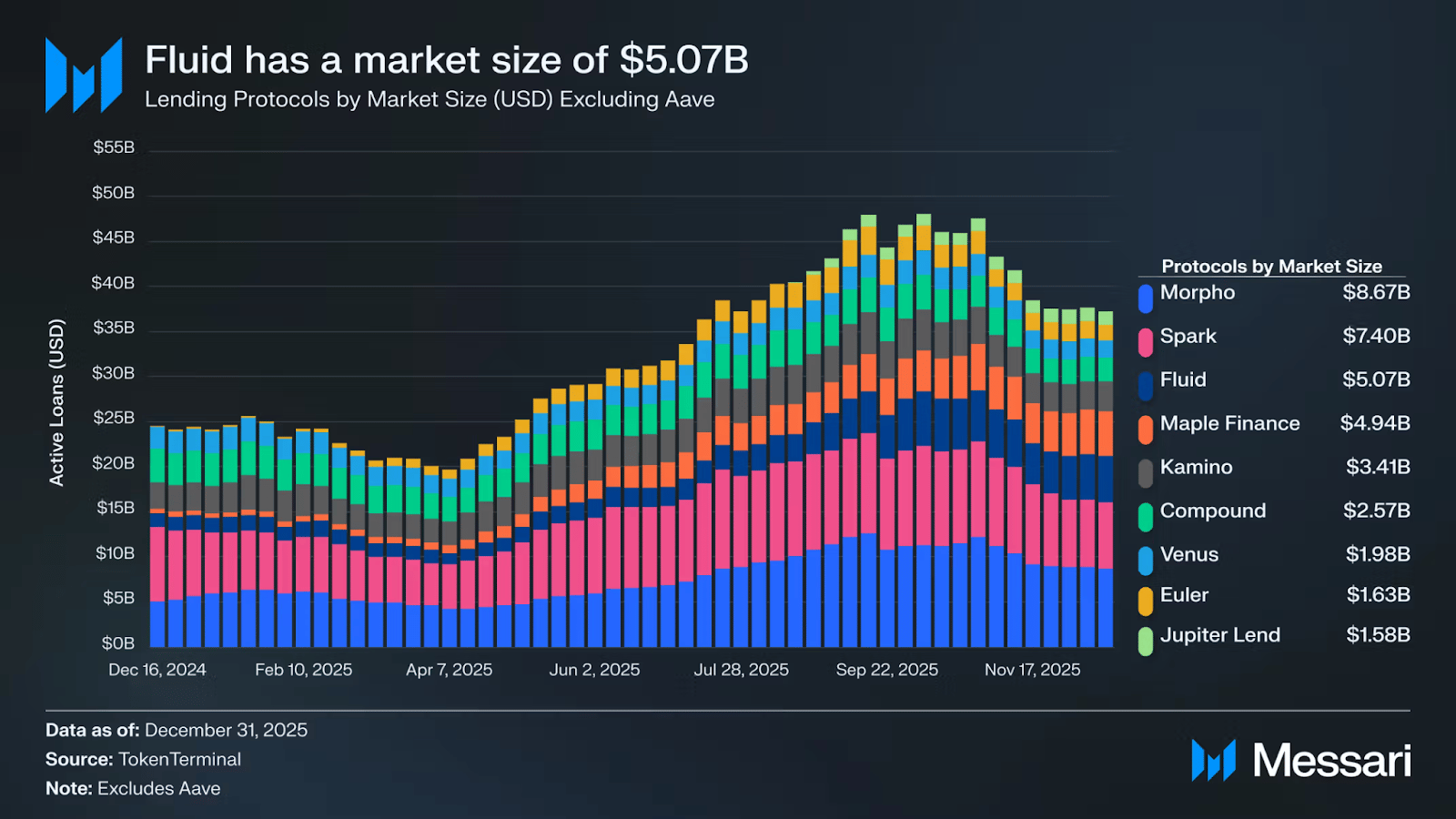The height and width of the screenshot is (819, 1456).
Task: Click the Jun 2, 2025 axis label
Action: tap(594, 670)
